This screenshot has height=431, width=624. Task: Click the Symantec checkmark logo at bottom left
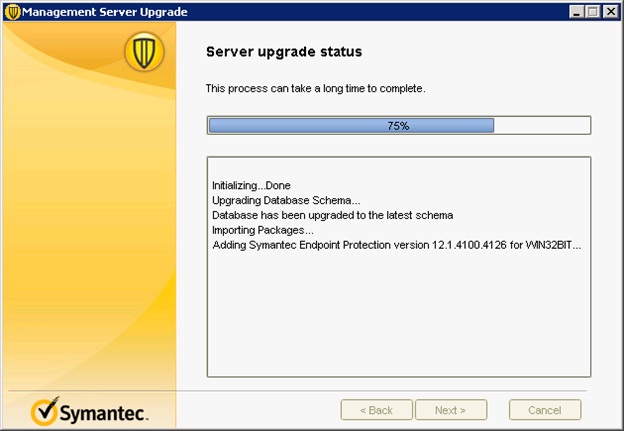tap(89, 411)
